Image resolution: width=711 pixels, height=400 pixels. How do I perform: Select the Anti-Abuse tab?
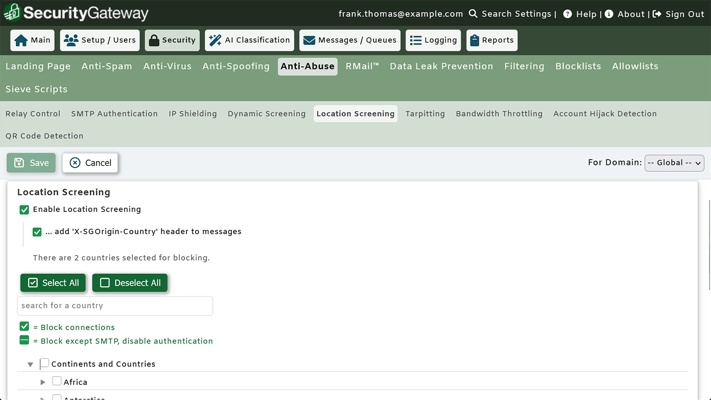pyautogui.click(x=307, y=66)
